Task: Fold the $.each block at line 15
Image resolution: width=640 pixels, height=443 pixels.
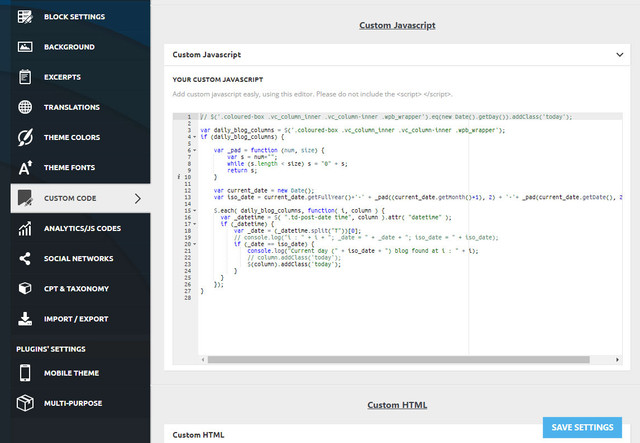Action: pos(195,211)
